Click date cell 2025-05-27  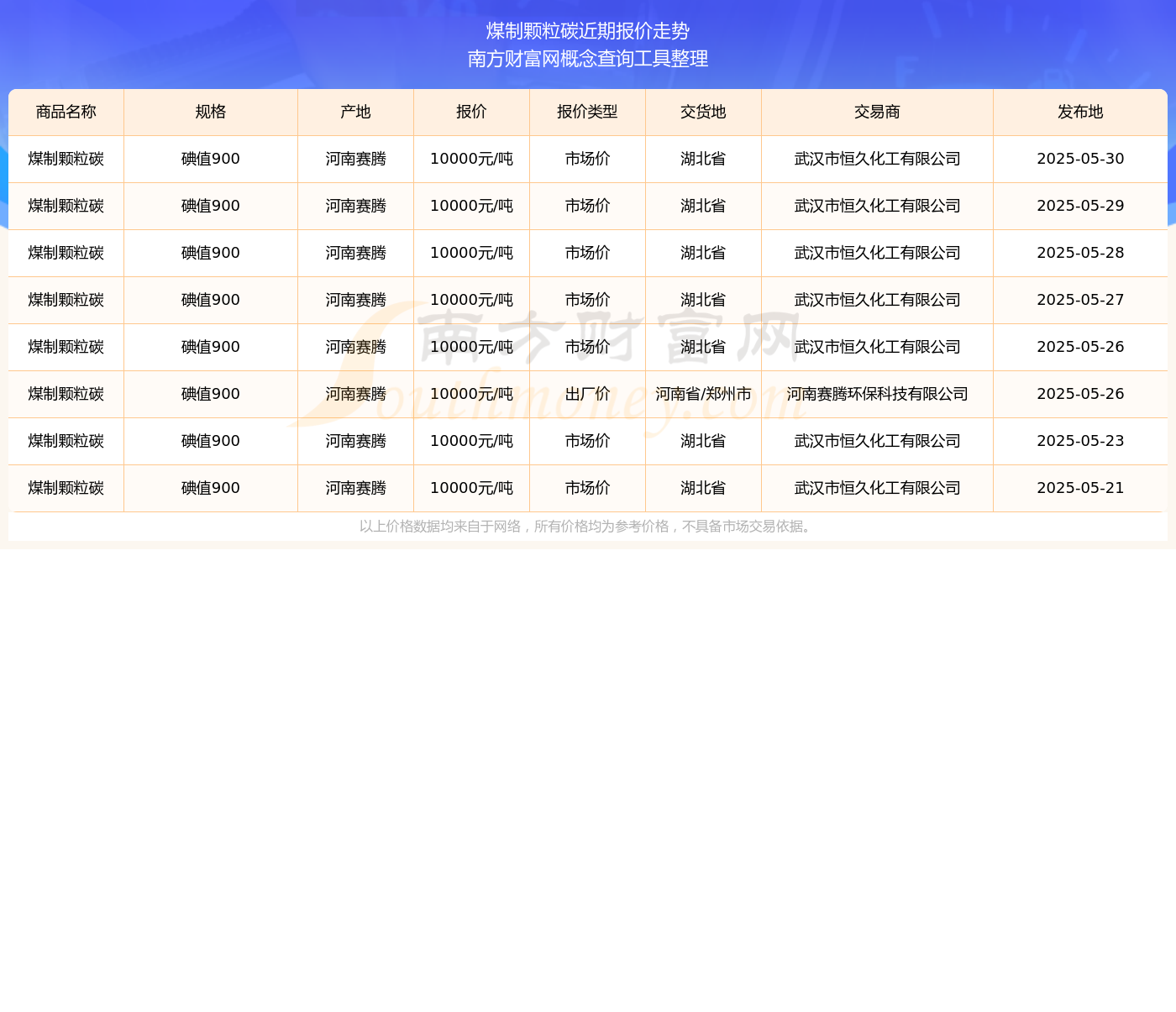pos(1080,301)
